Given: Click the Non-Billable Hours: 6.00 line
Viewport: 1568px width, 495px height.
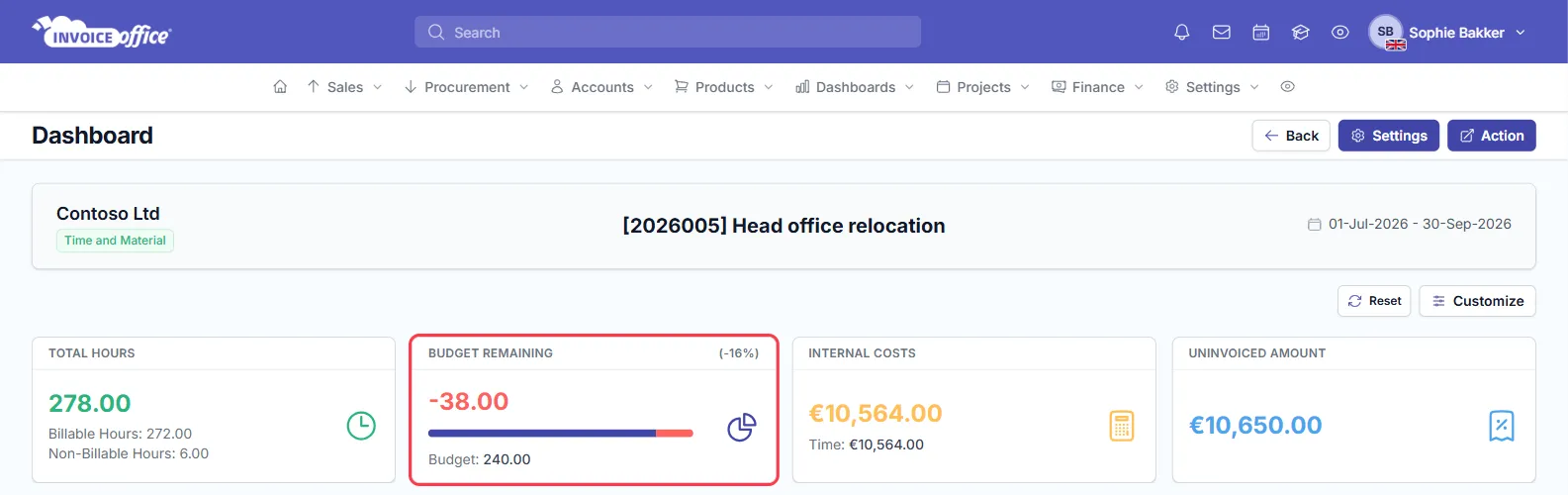Looking at the screenshot, I should point(129,453).
